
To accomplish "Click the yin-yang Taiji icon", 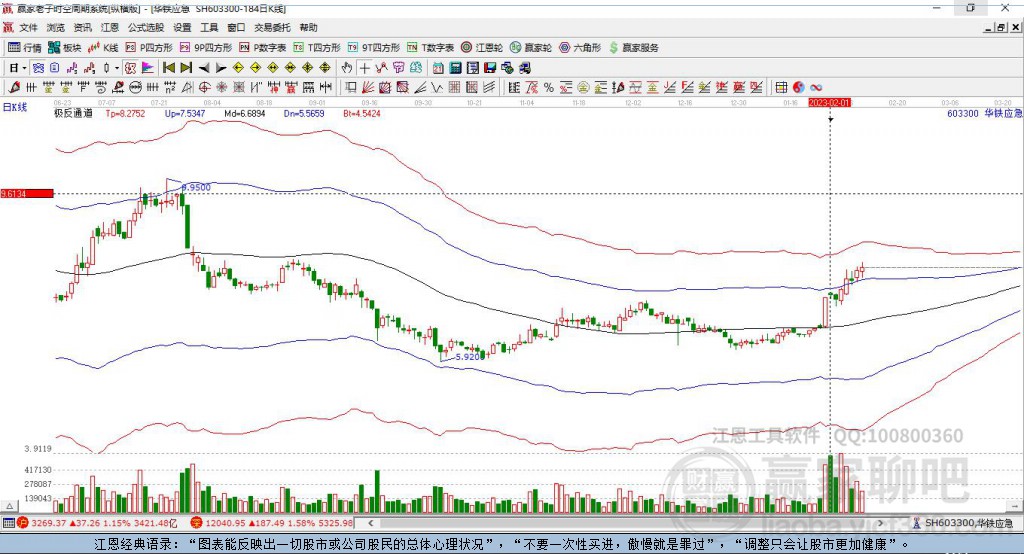I will [799, 88].
